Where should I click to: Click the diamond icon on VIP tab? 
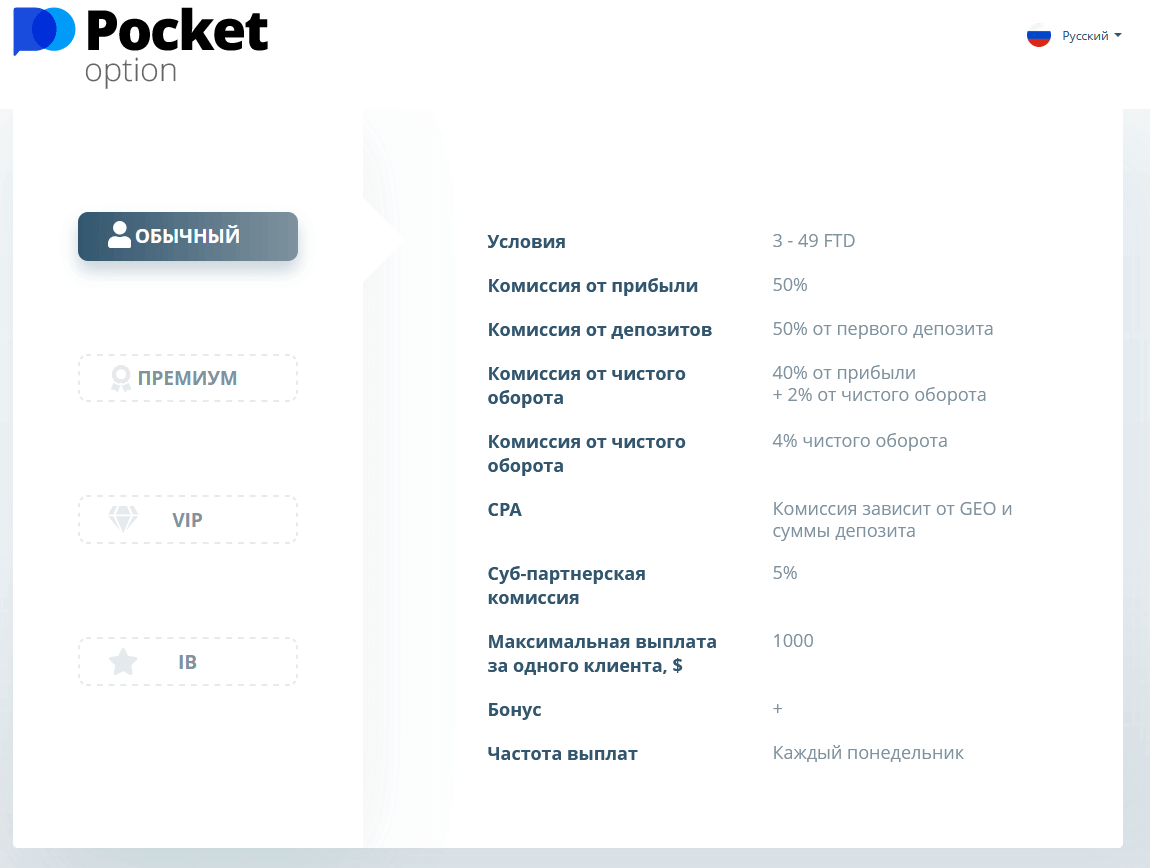123,520
